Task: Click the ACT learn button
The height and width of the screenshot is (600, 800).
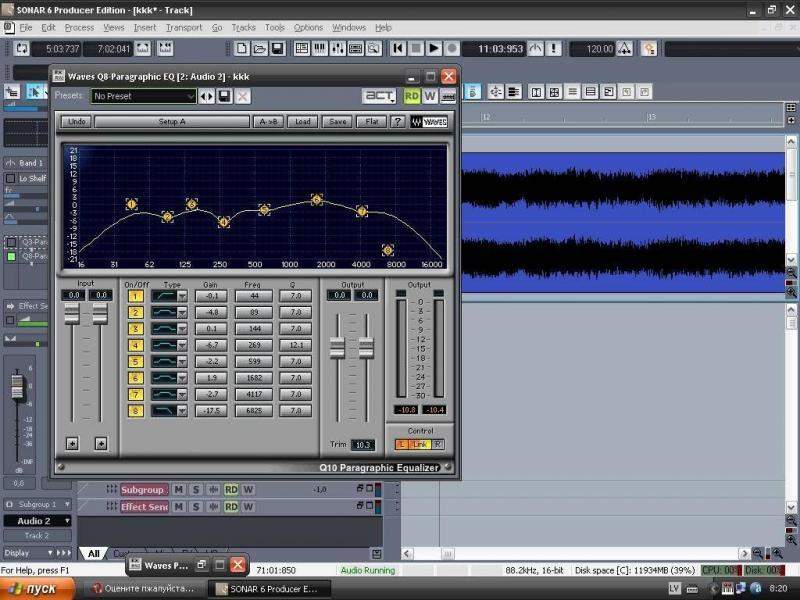Action: coord(379,96)
